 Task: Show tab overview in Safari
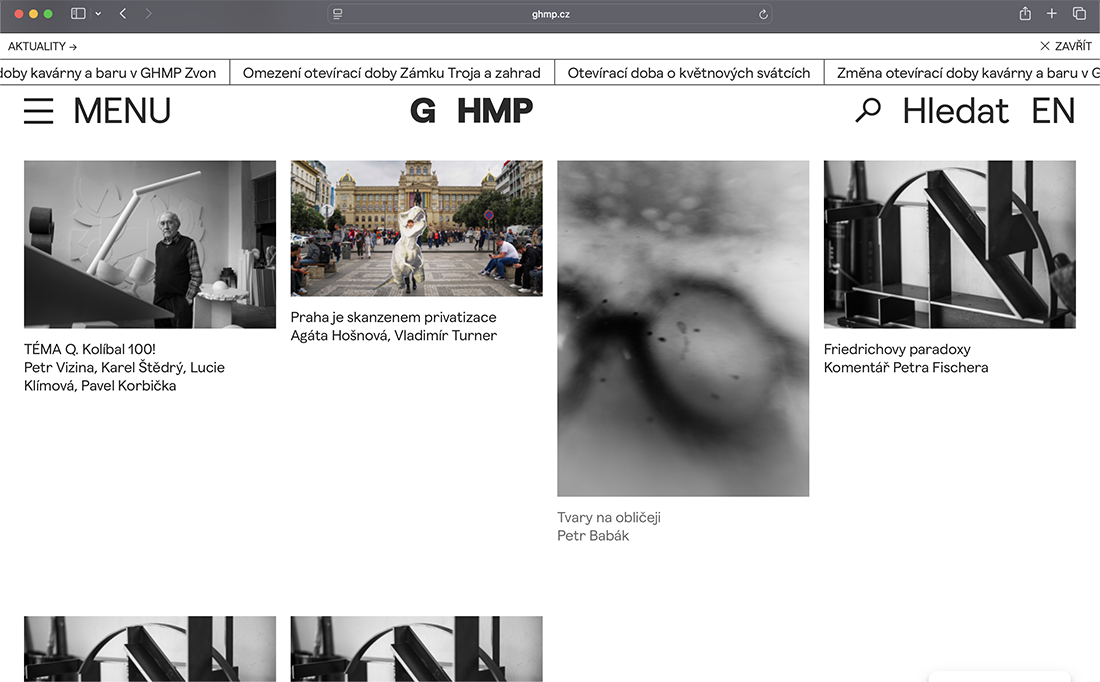[x=1079, y=14]
